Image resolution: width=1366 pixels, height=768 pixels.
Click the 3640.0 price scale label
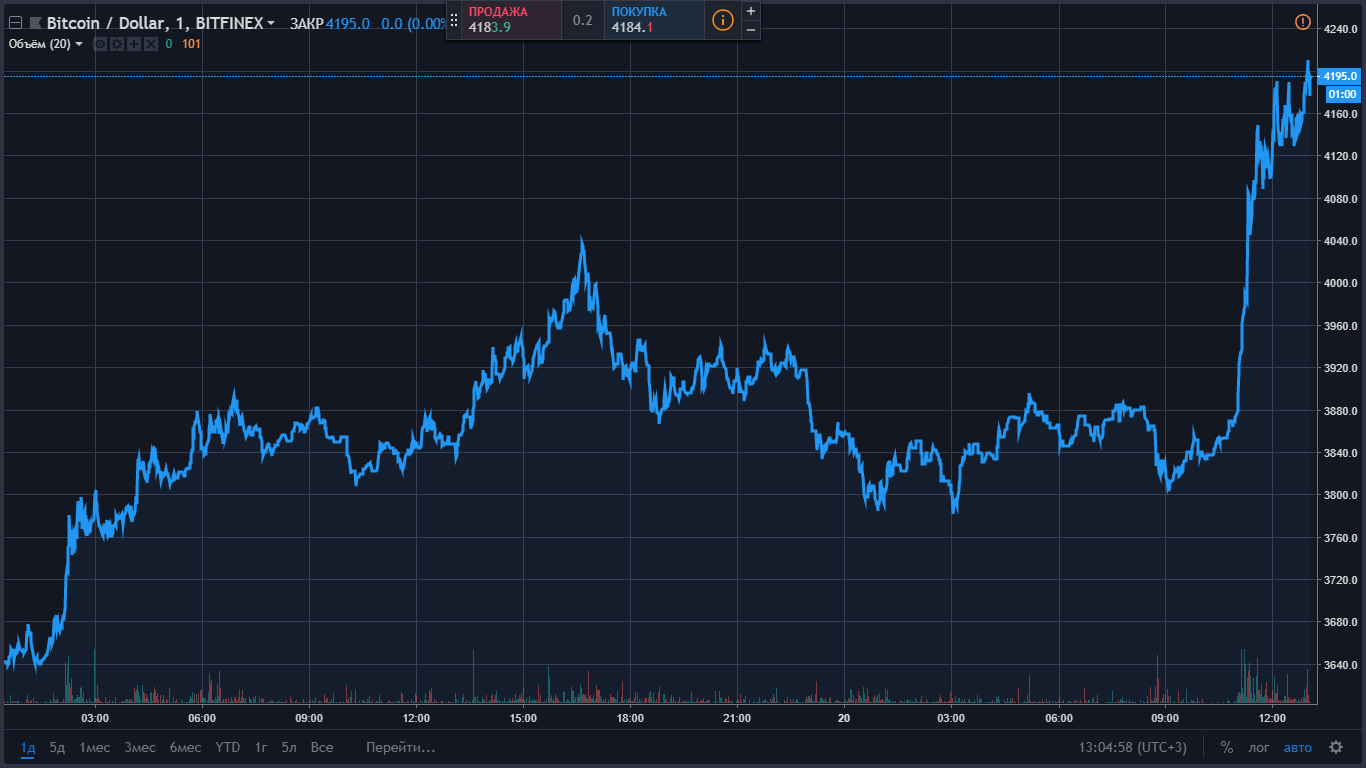point(1340,666)
